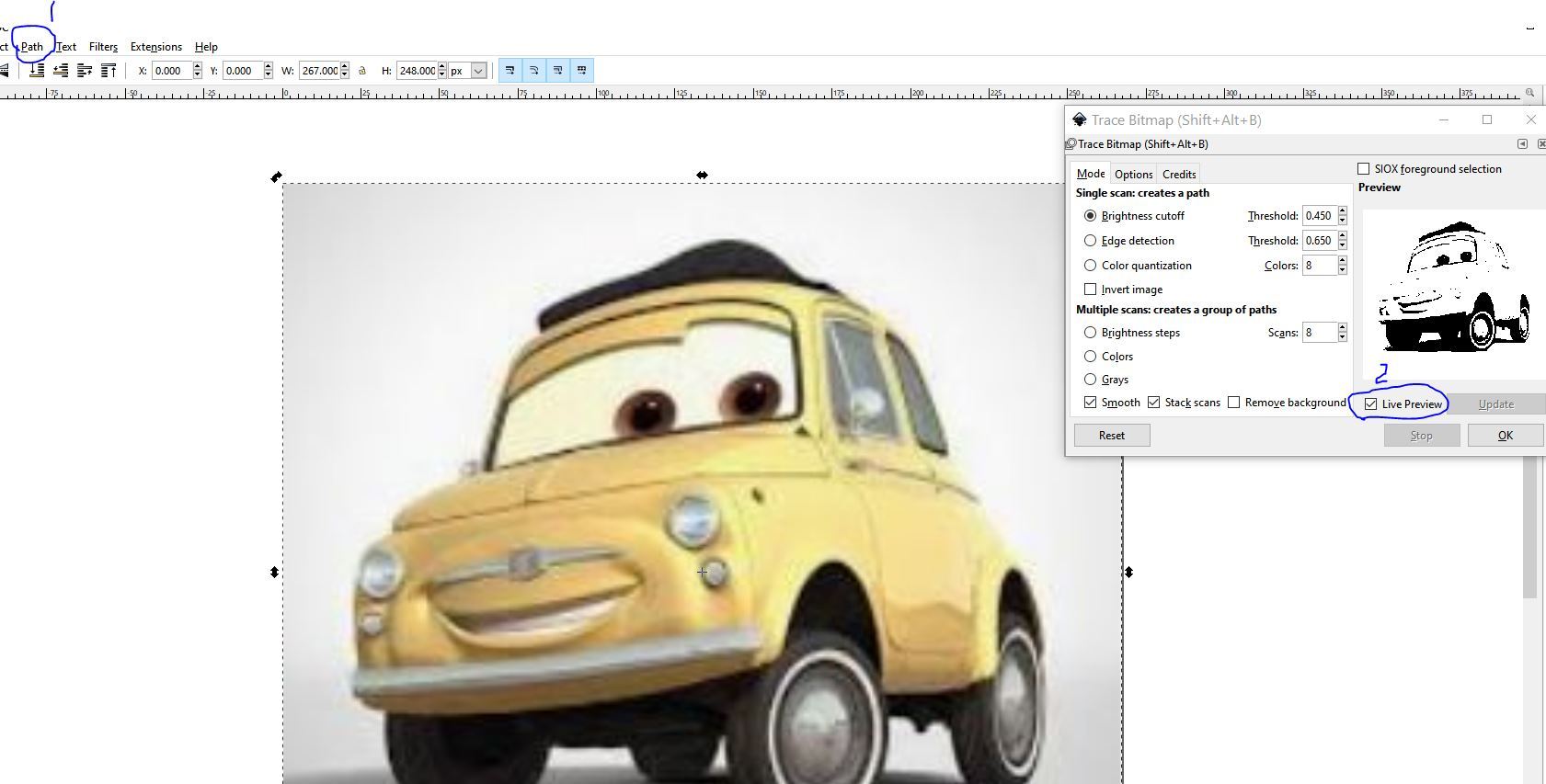Toggle moving patterns with objects
This screenshot has width=1546, height=784.
(x=582, y=71)
